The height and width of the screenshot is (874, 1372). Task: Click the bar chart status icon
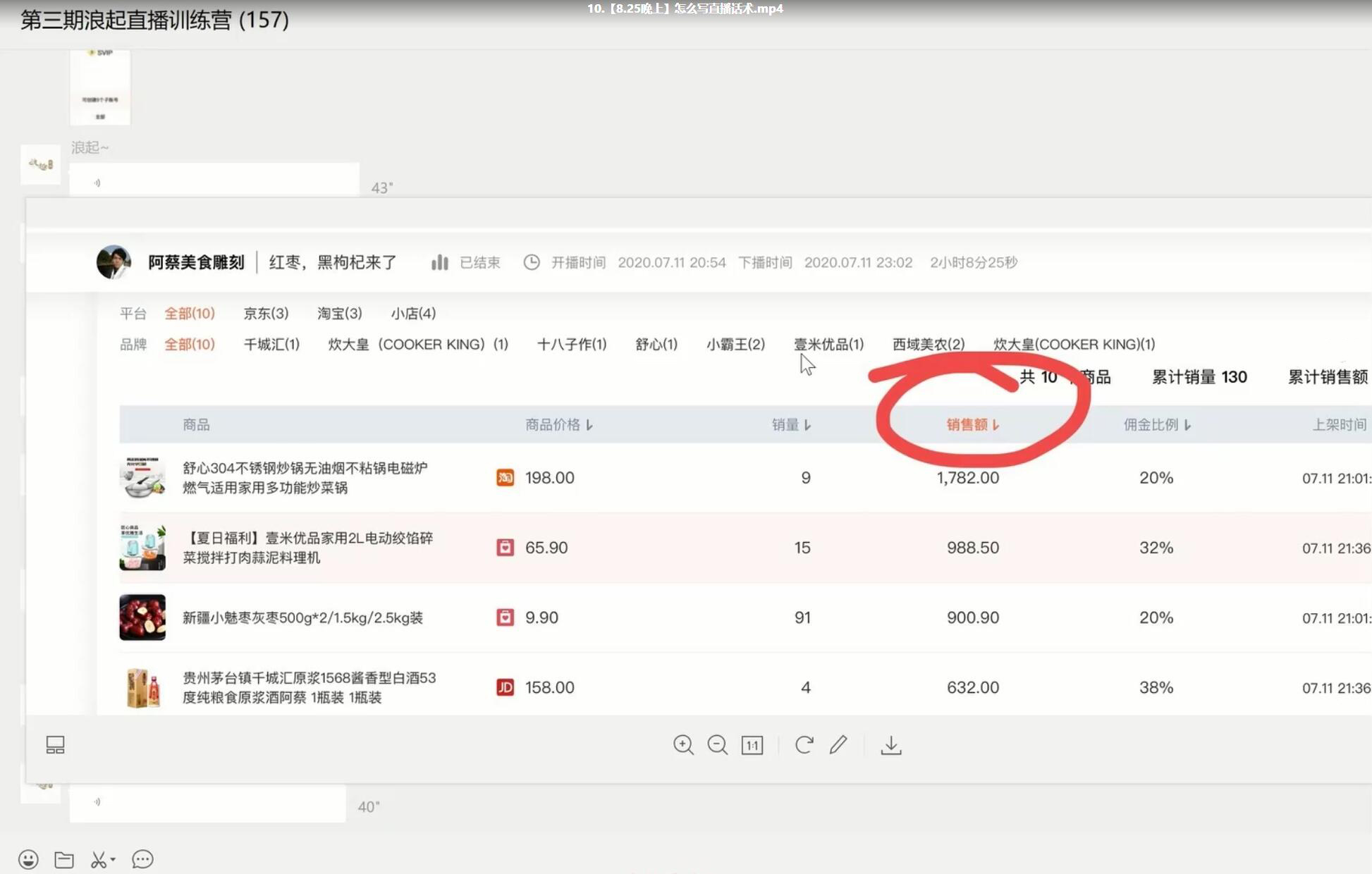tap(440, 262)
